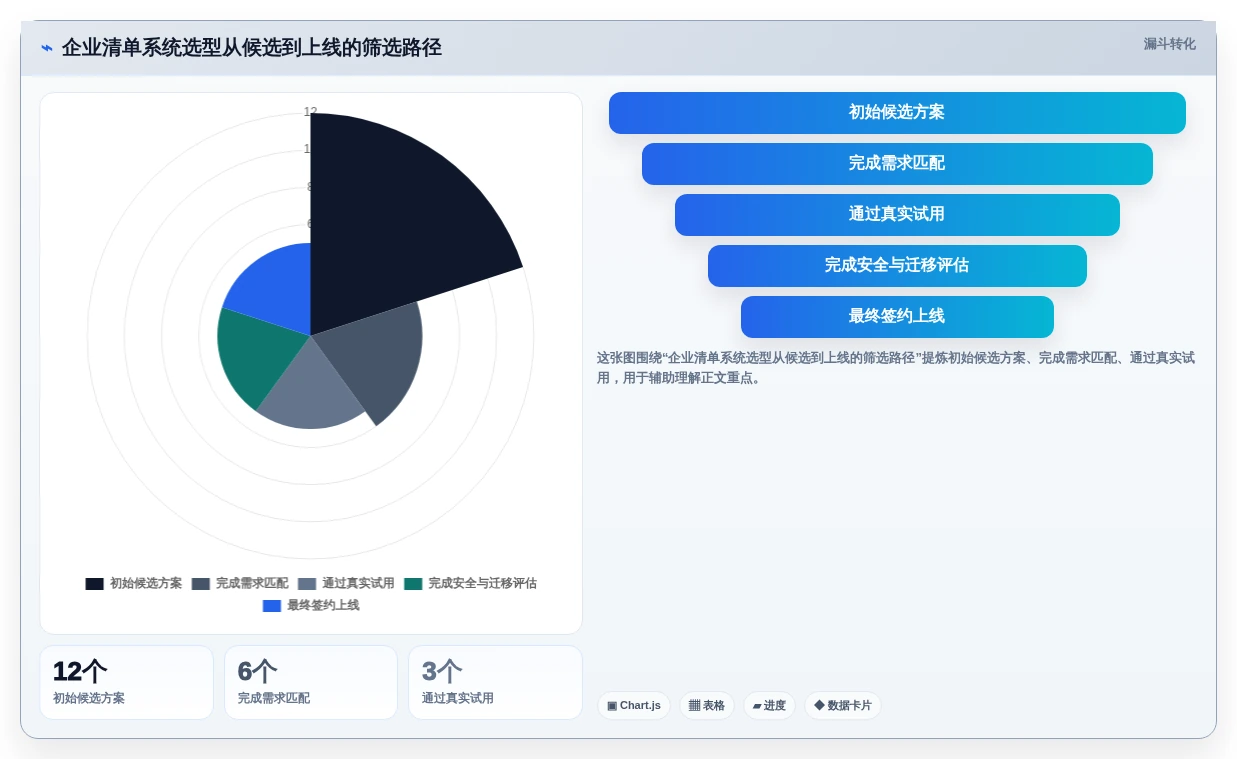Open the 6个 完成需求匹配 stat card
The width and height of the screenshot is (1237, 759).
[311, 682]
